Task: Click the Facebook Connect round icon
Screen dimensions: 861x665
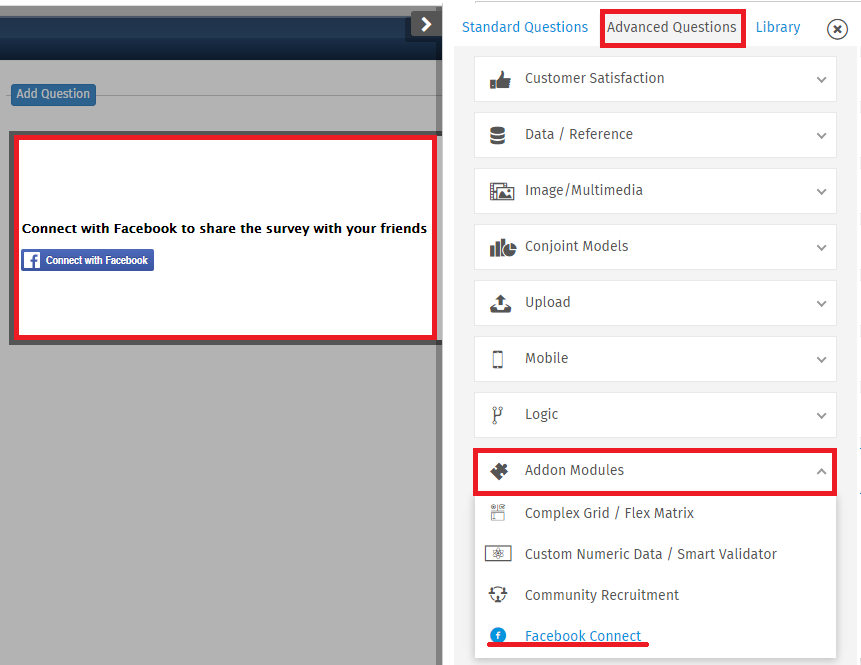Action: [498, 635]
